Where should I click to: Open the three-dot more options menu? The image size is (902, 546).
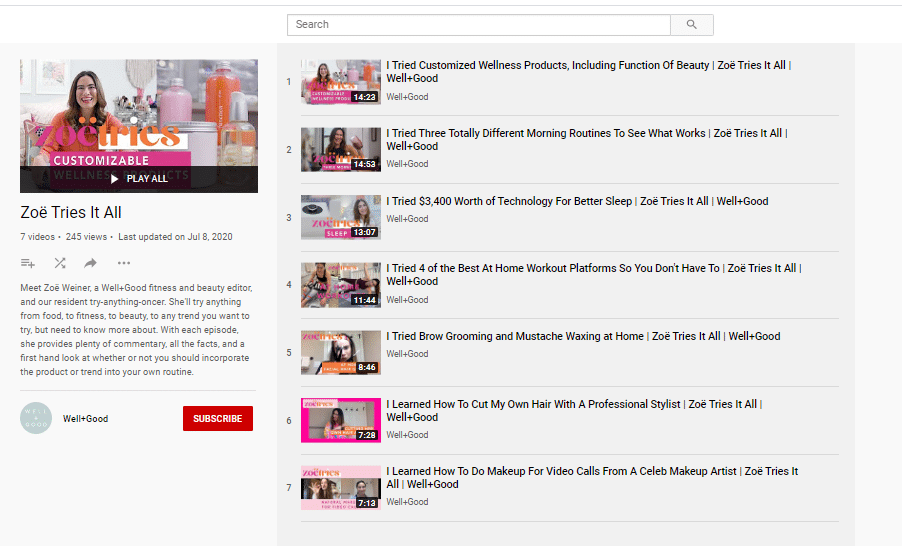(x=124, y=264)
